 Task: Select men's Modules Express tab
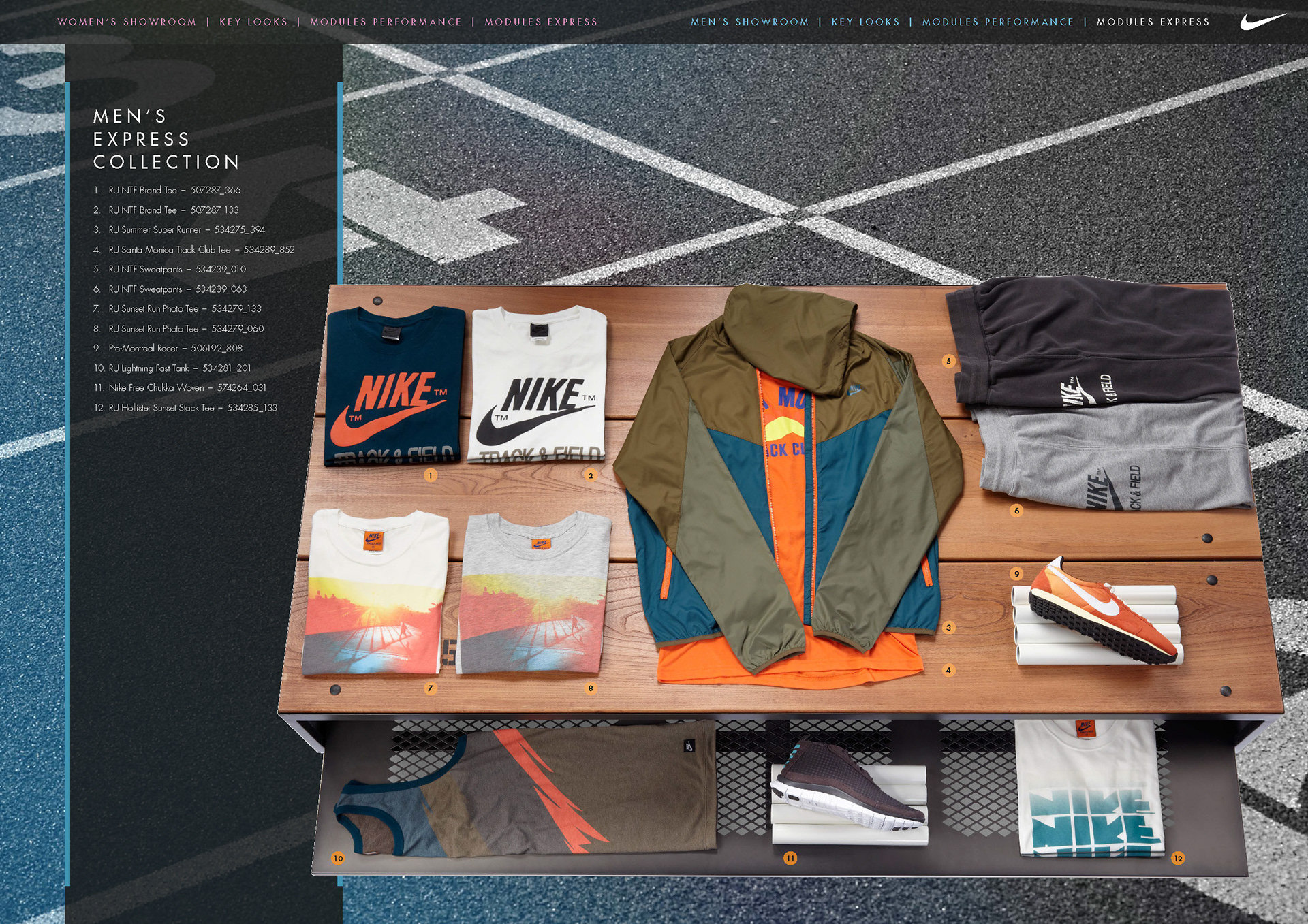1153,22
